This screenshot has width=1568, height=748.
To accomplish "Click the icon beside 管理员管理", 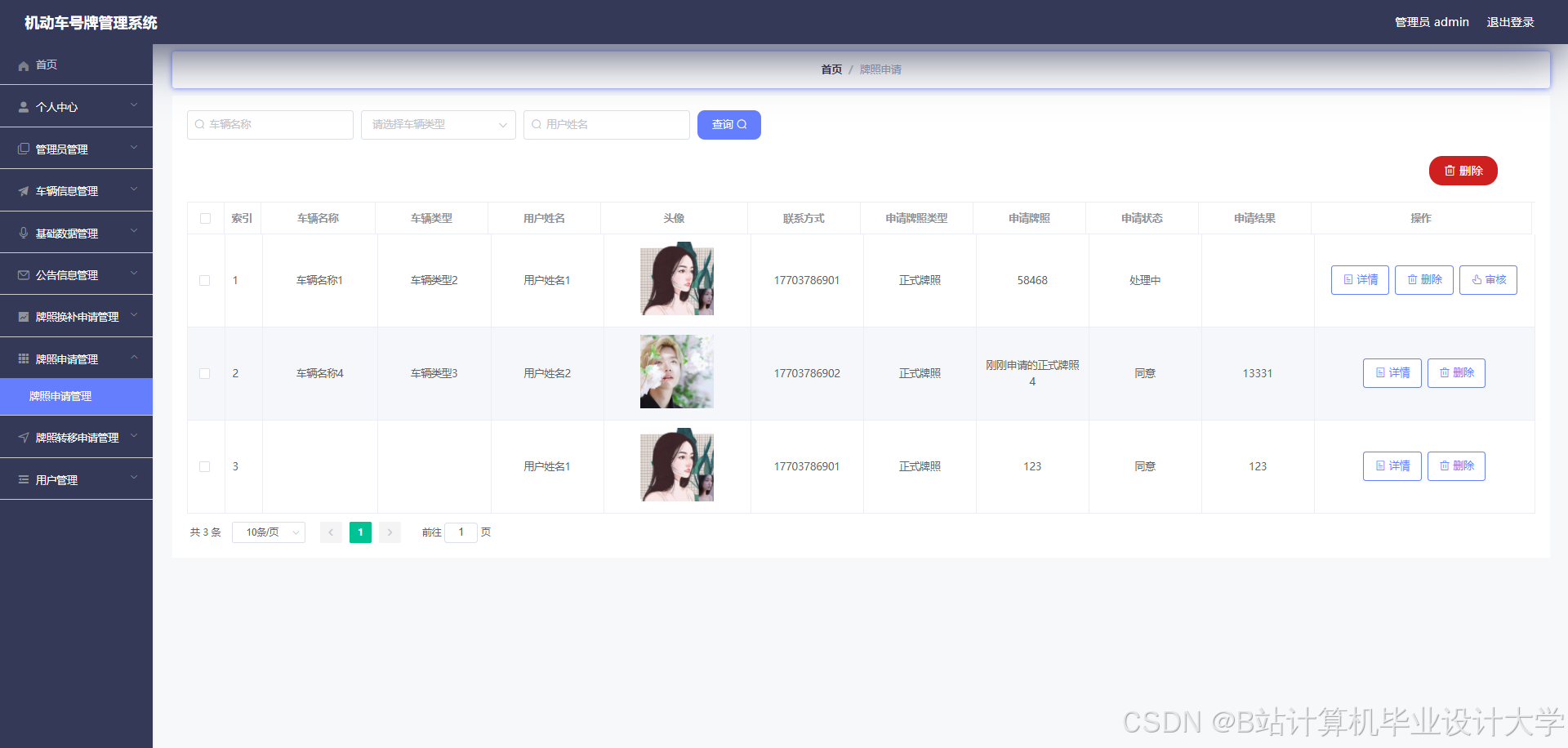I will 24,149.
